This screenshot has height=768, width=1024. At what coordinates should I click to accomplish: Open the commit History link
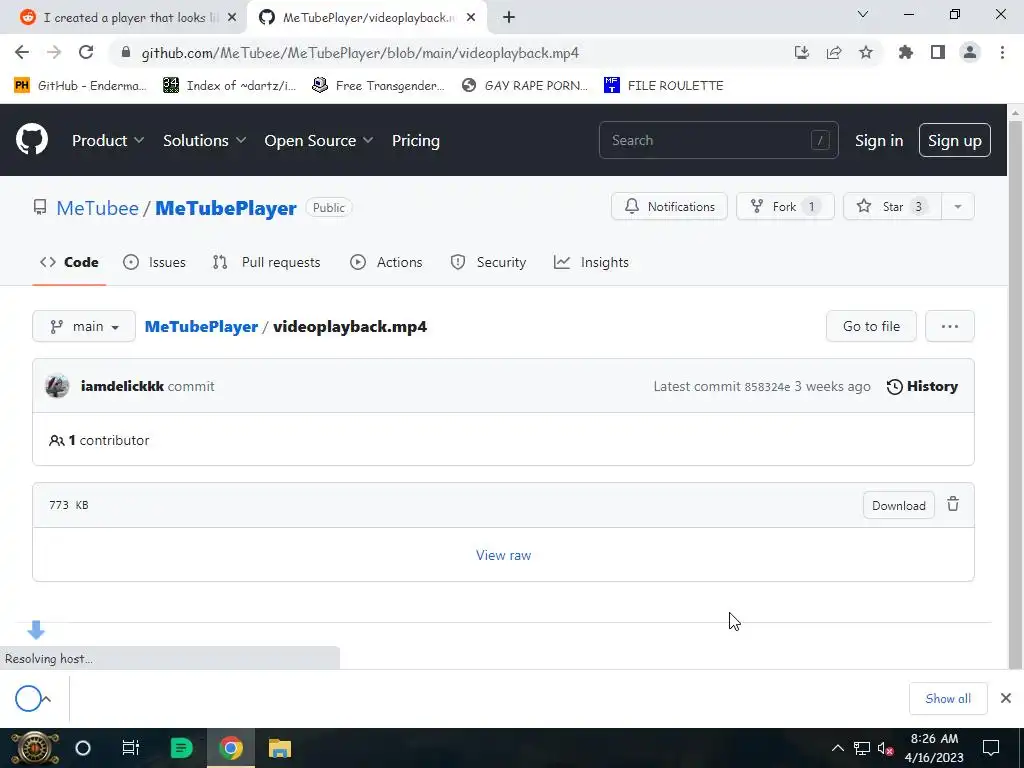pos(922,386)
